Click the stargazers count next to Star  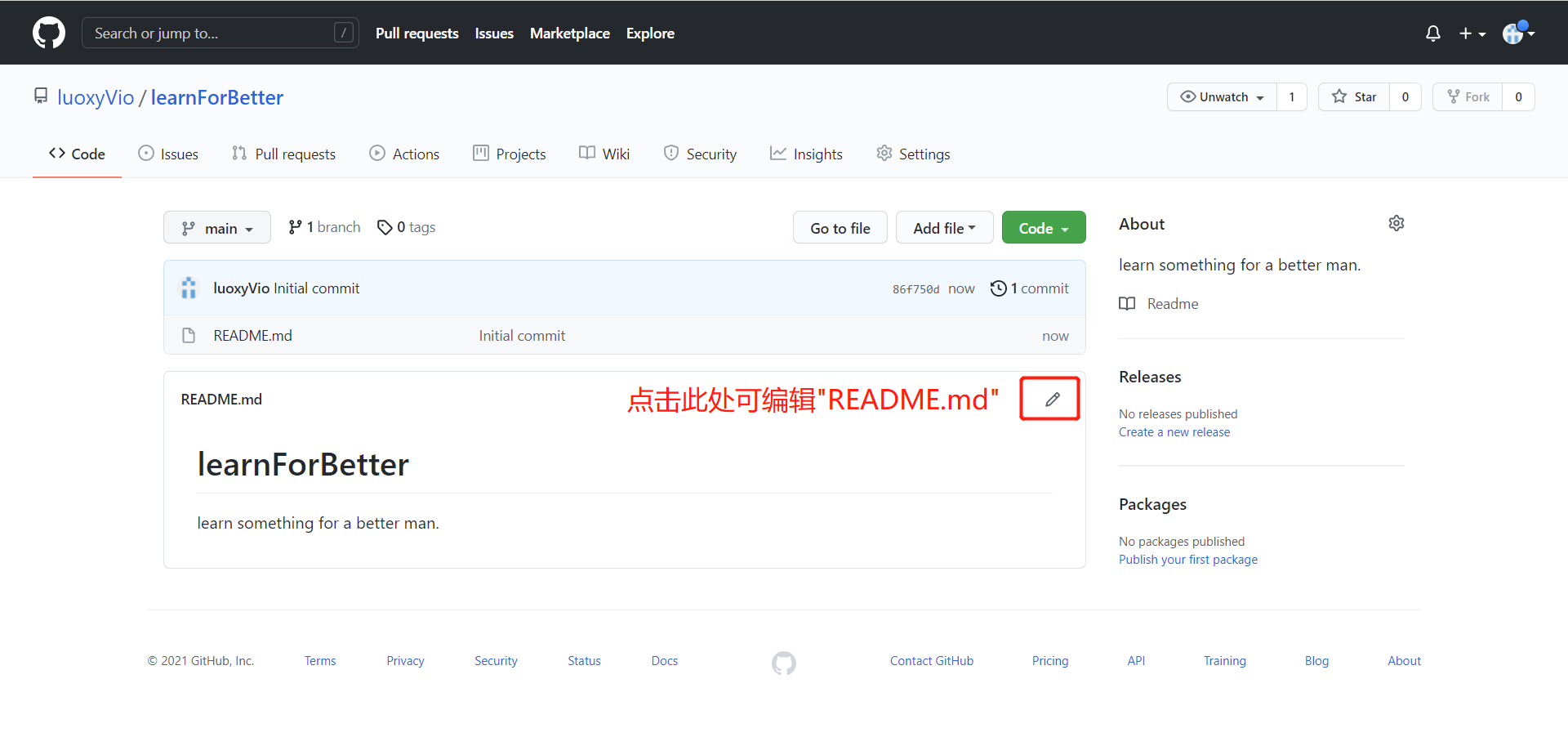1405,96
